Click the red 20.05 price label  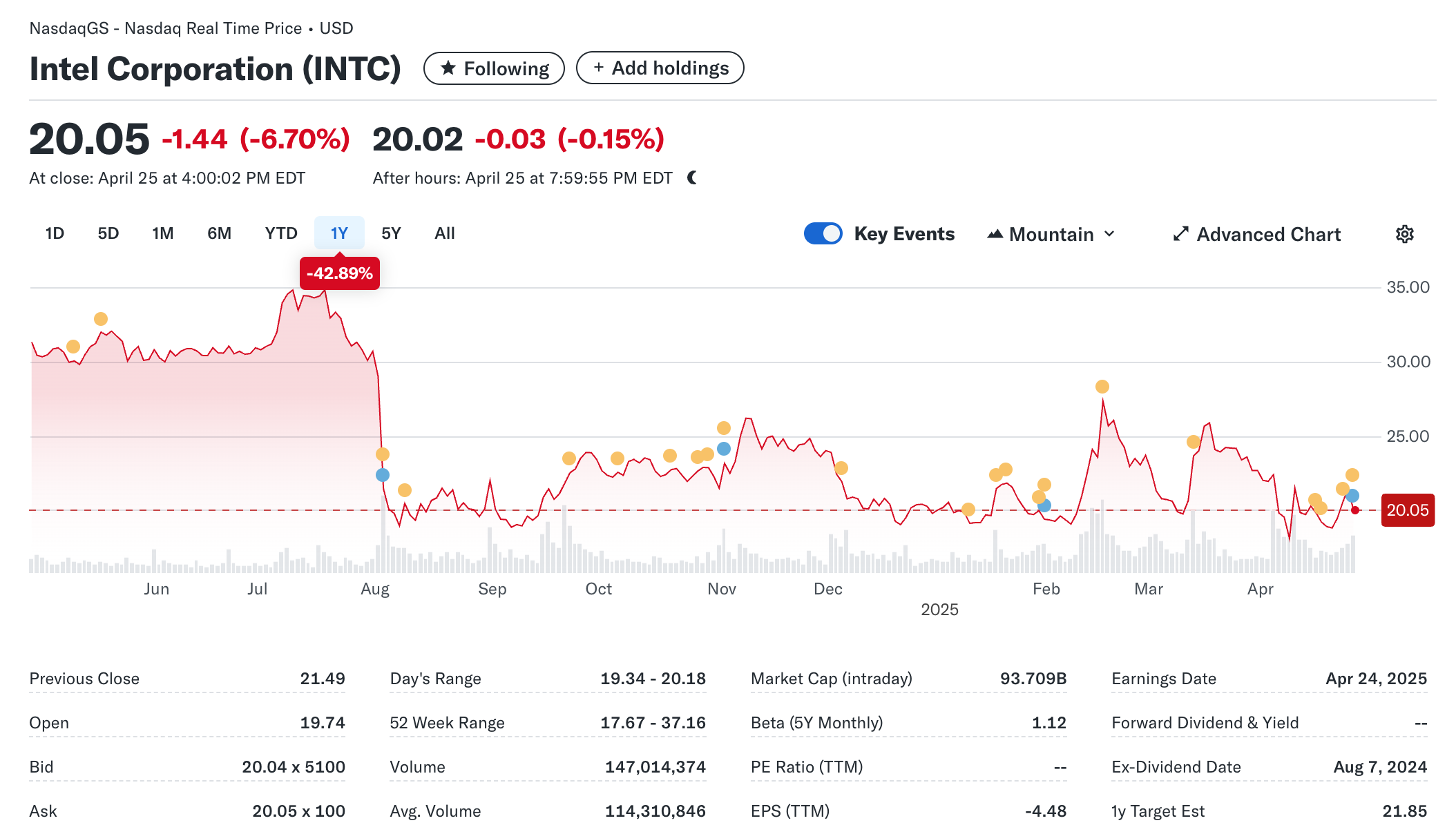tap(1407, 510)
